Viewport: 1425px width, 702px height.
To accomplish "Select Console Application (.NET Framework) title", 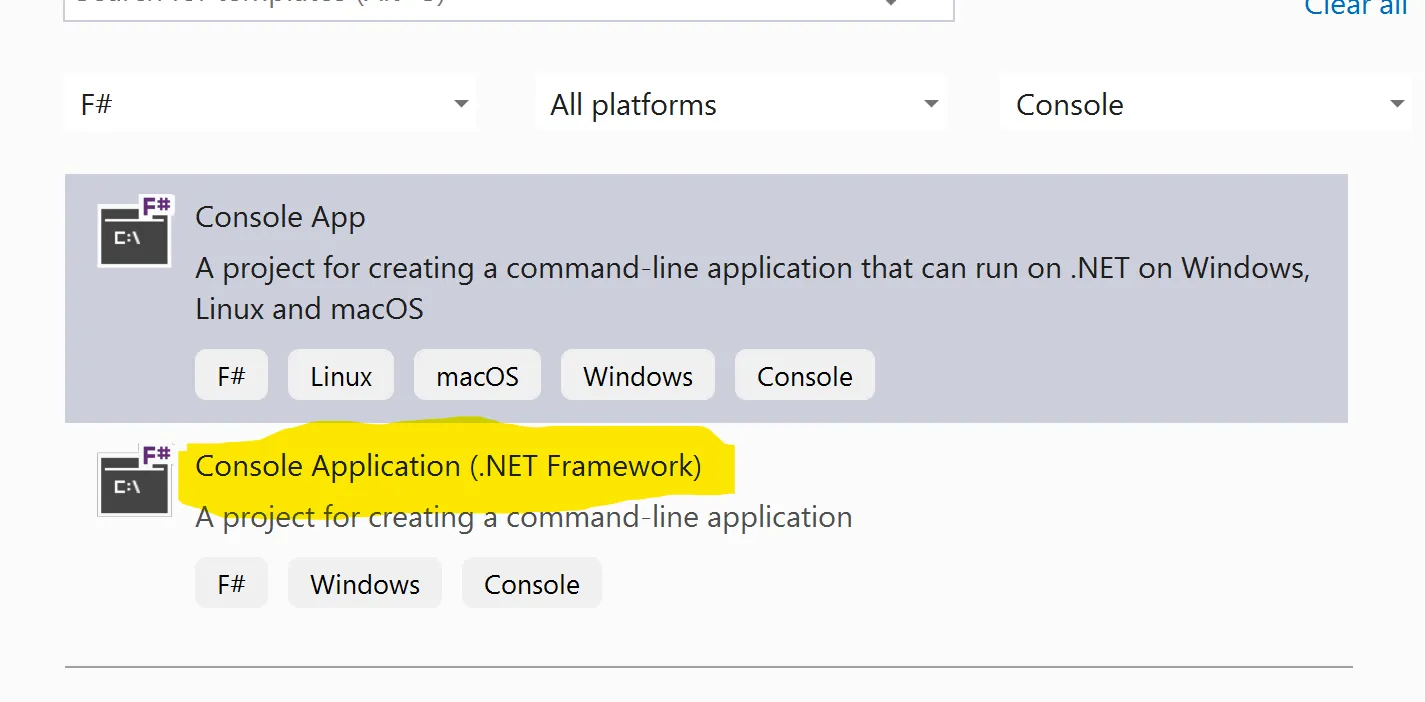I will (x=448, y=466).
